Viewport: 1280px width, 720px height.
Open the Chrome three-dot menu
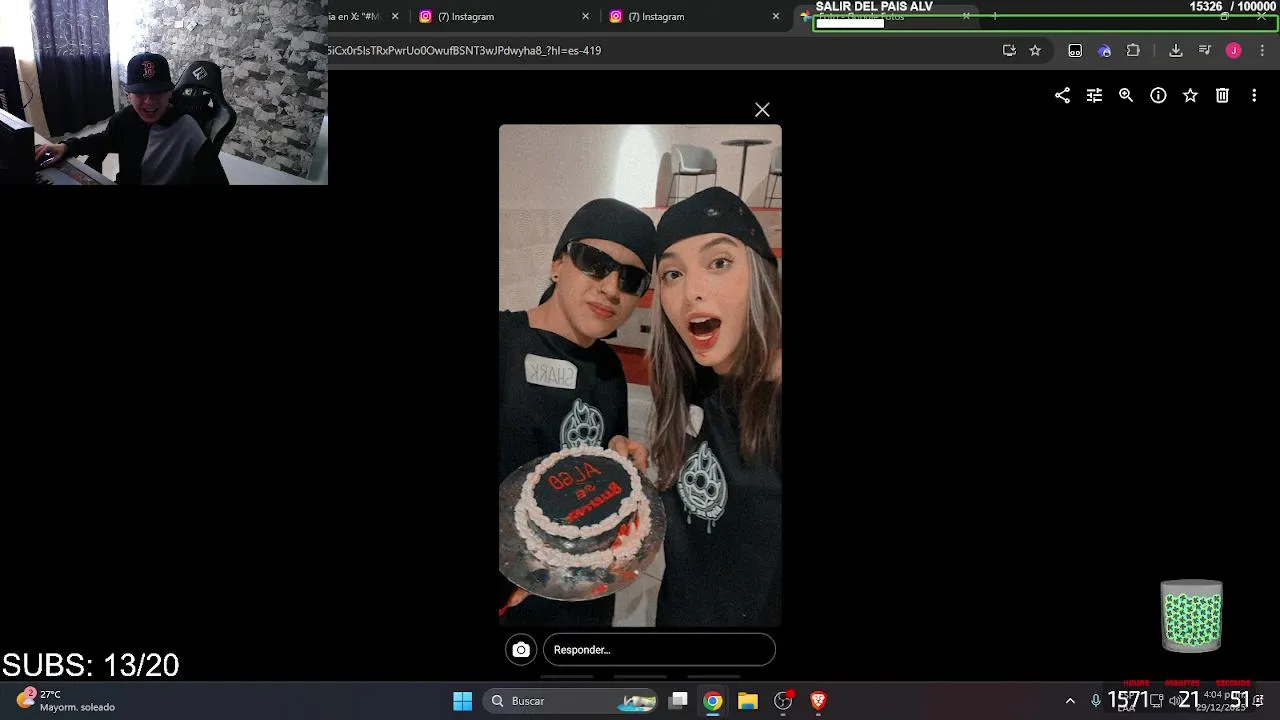coord(1261,50)
